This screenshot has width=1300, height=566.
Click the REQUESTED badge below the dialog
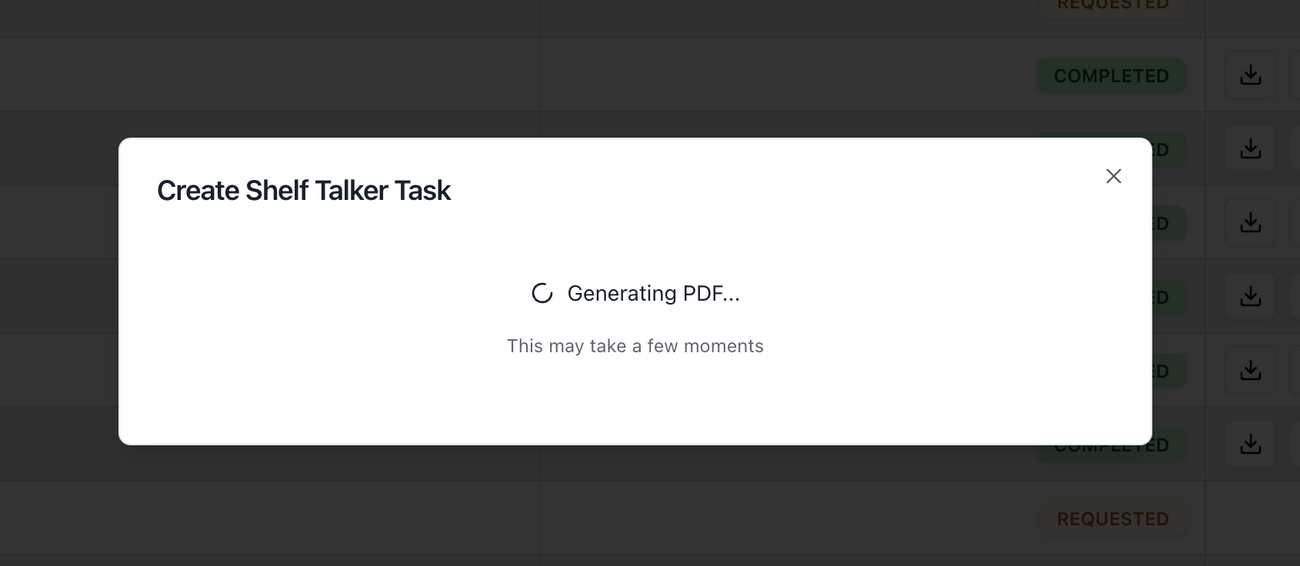(x=1112, y=519)
